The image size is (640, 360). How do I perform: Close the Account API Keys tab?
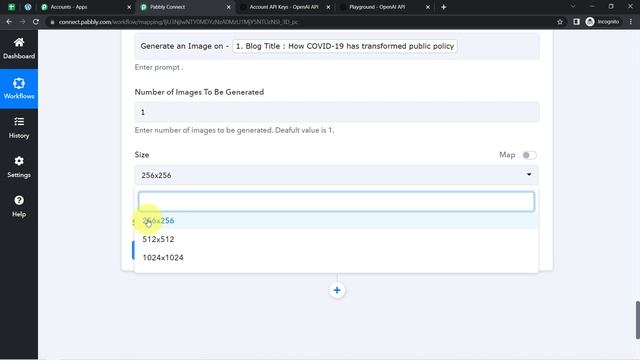click(328, 7)
